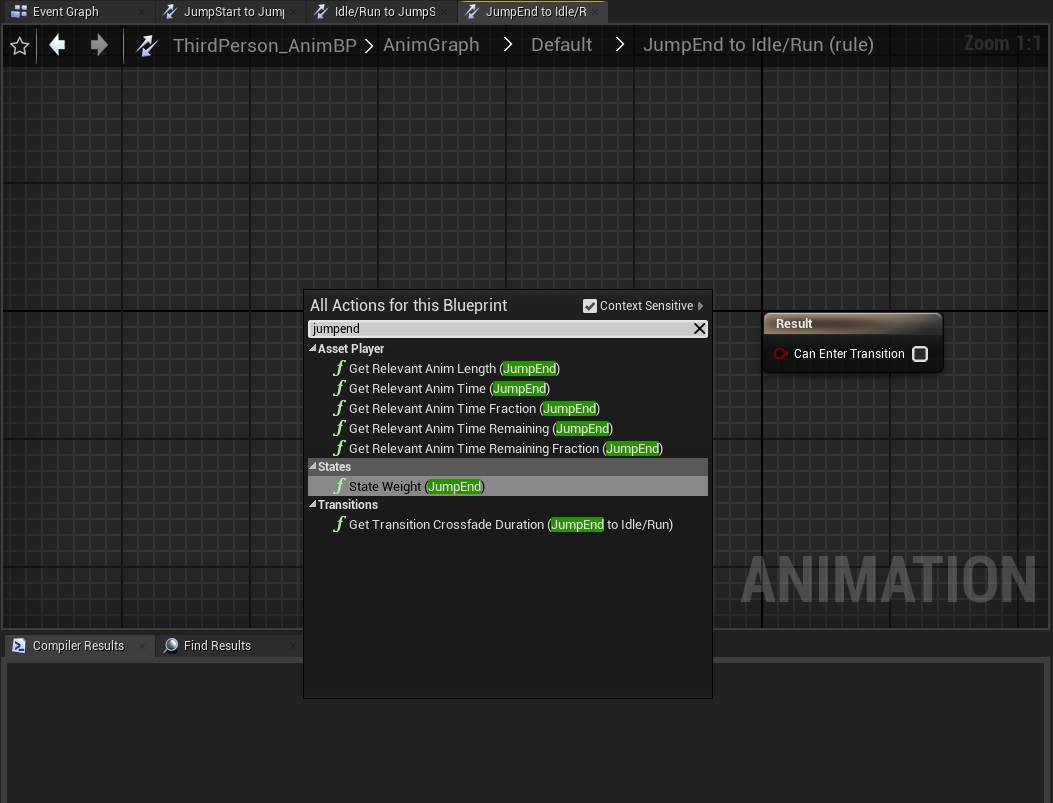Close the Compiler Results tab
The width and height of the screenshot is (1053, 803).
[142, 646]
